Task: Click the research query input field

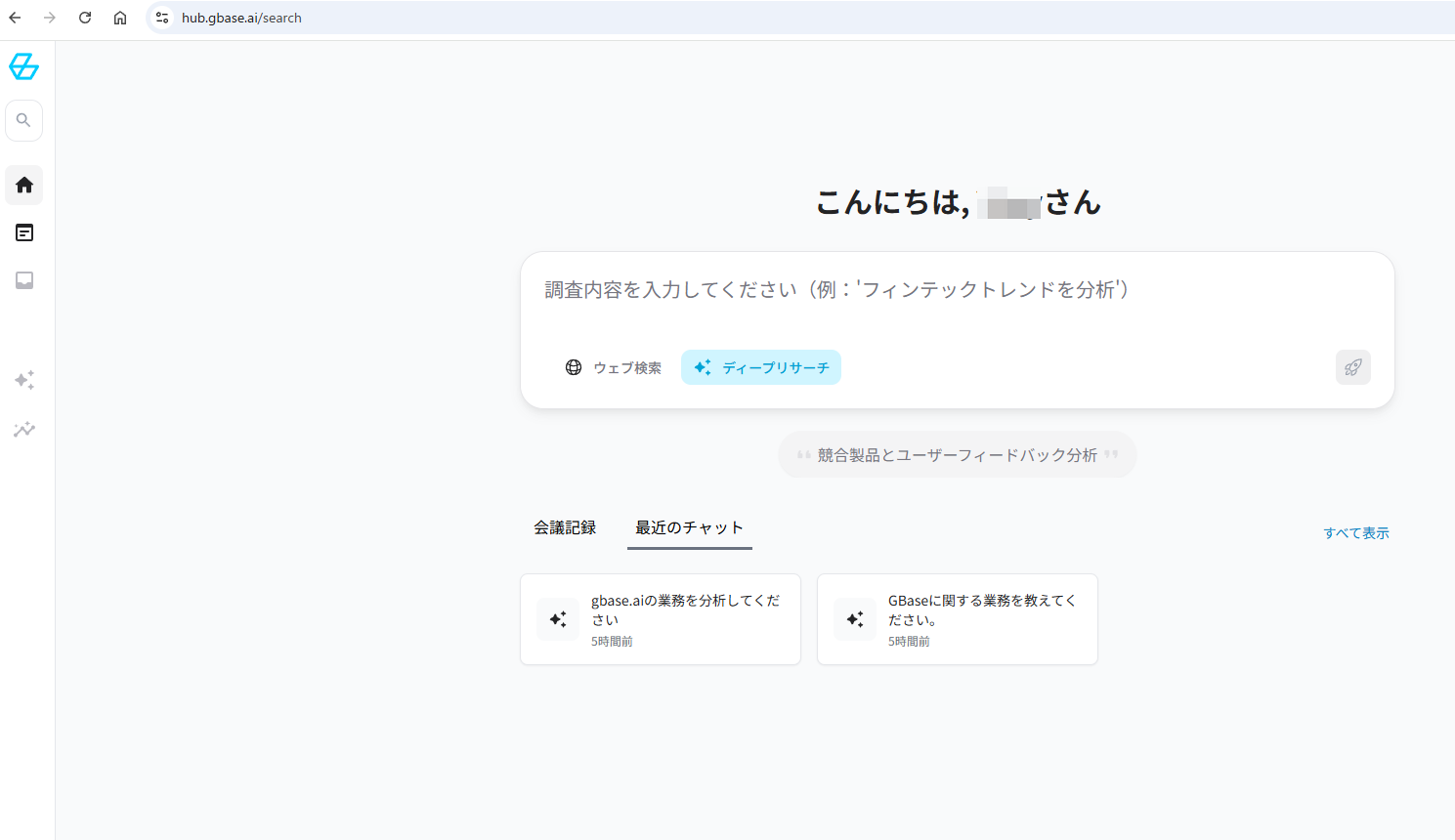Action: tap(958, 290)
